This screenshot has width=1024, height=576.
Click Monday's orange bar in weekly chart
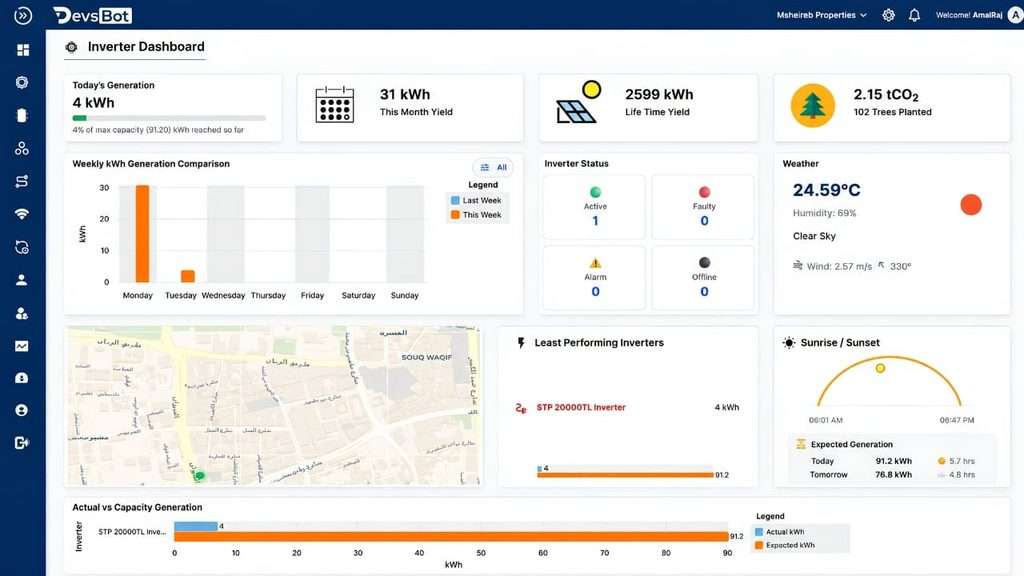point(142,234)
